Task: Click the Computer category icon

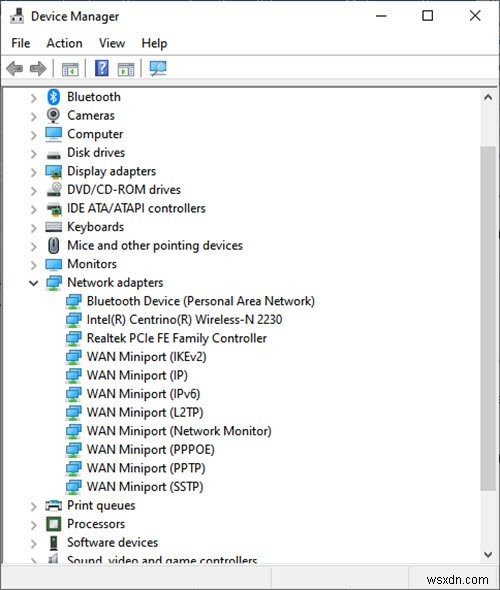Action: coord(53,134)
